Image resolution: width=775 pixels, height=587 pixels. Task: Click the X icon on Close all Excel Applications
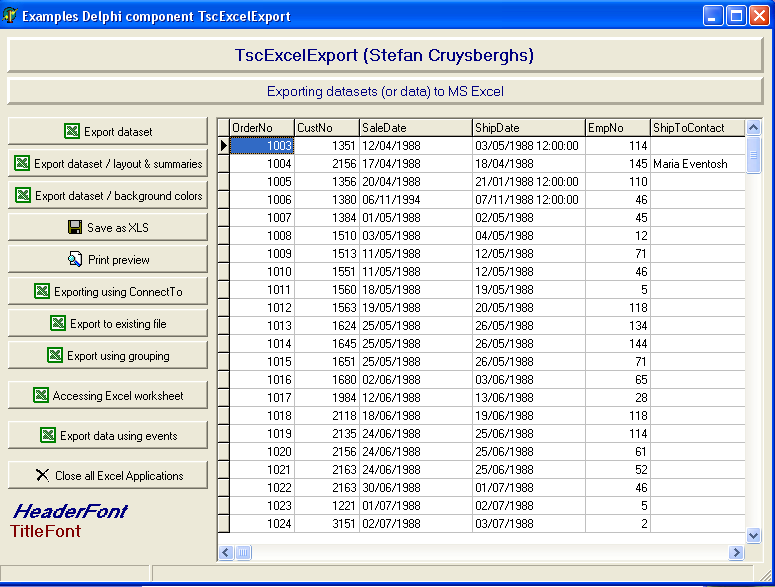(x=42, y=475)
